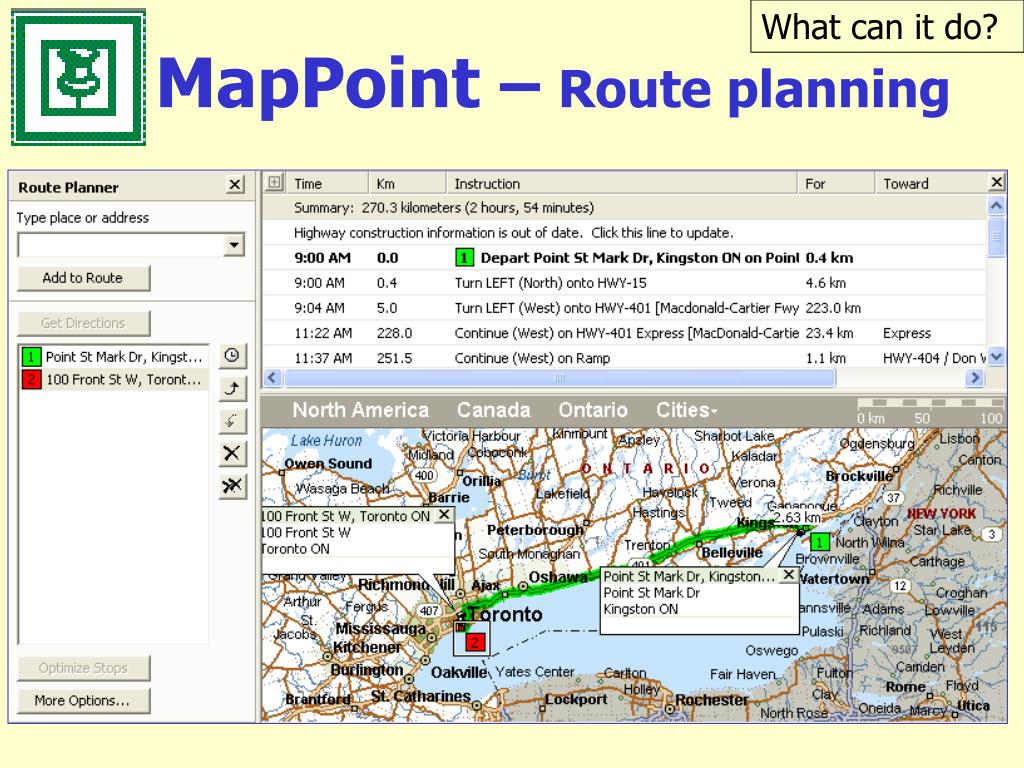Click the Owen Sound label on the map
The height and width of the screenshot is (768, 1024).
point(328,463)
